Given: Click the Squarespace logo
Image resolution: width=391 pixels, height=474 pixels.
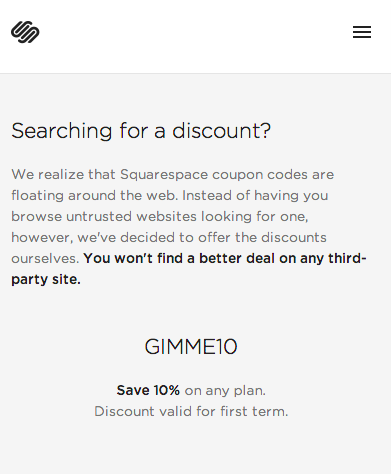Looking at the screenshot, I should (25, 32).
